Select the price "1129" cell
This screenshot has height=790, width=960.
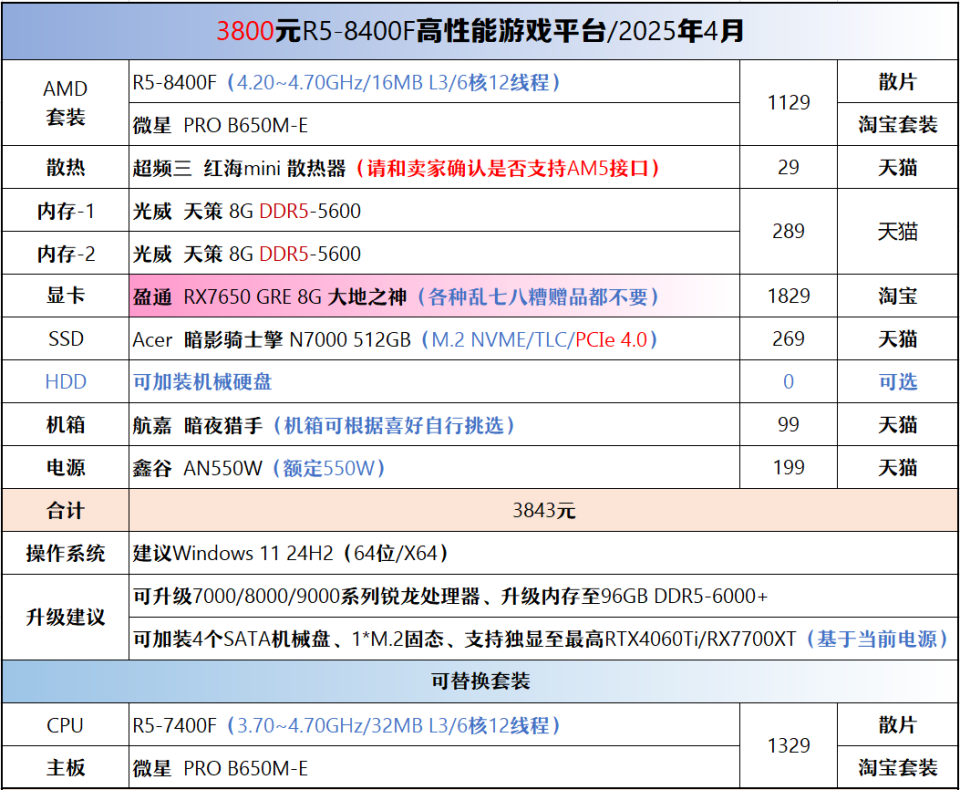[x=789, y=103]
